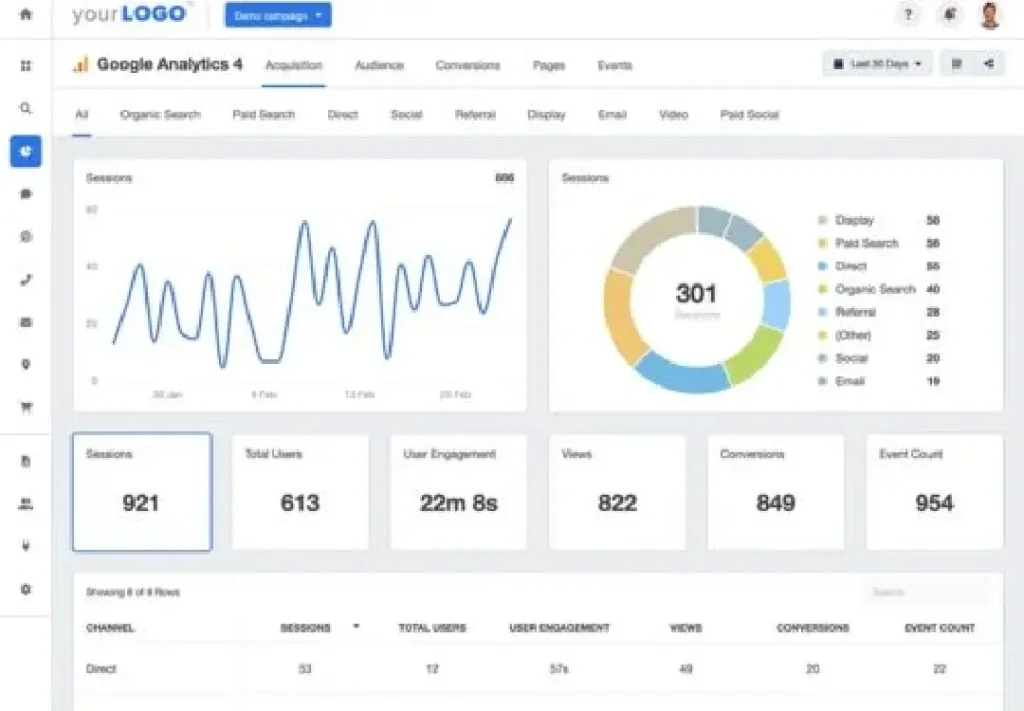Open the Last 30 Days date dropdown
The width and height of the screenshot is (1024, 711).
[877, 64]
